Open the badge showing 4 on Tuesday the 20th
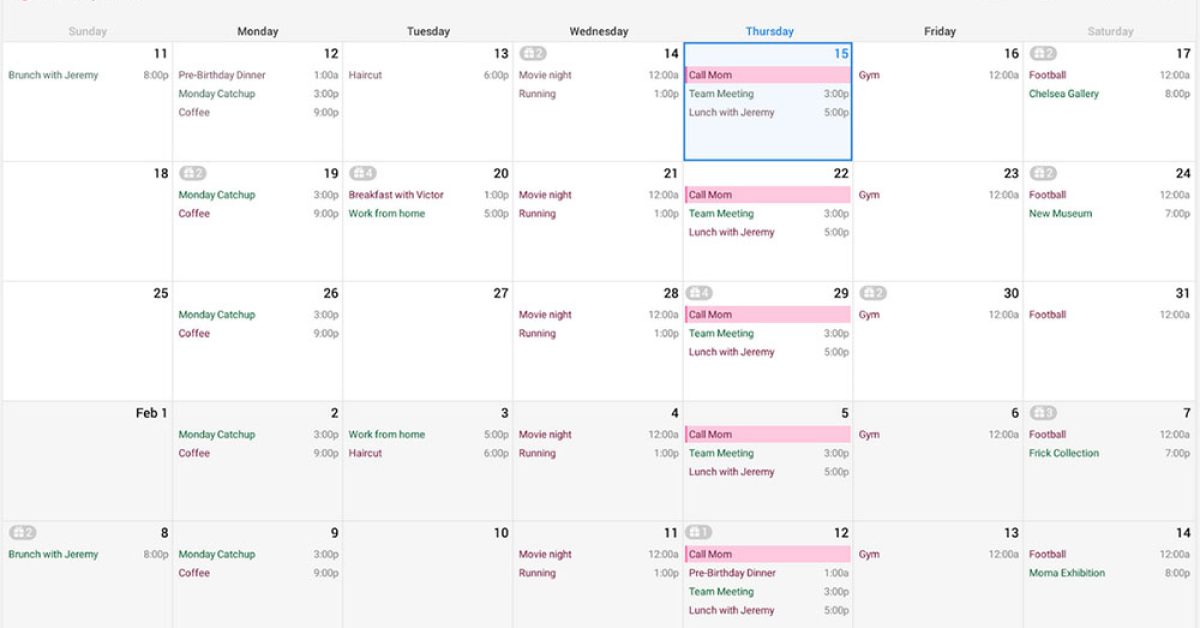The height and width of the screenshot is (628, 1200). [363, 174]
